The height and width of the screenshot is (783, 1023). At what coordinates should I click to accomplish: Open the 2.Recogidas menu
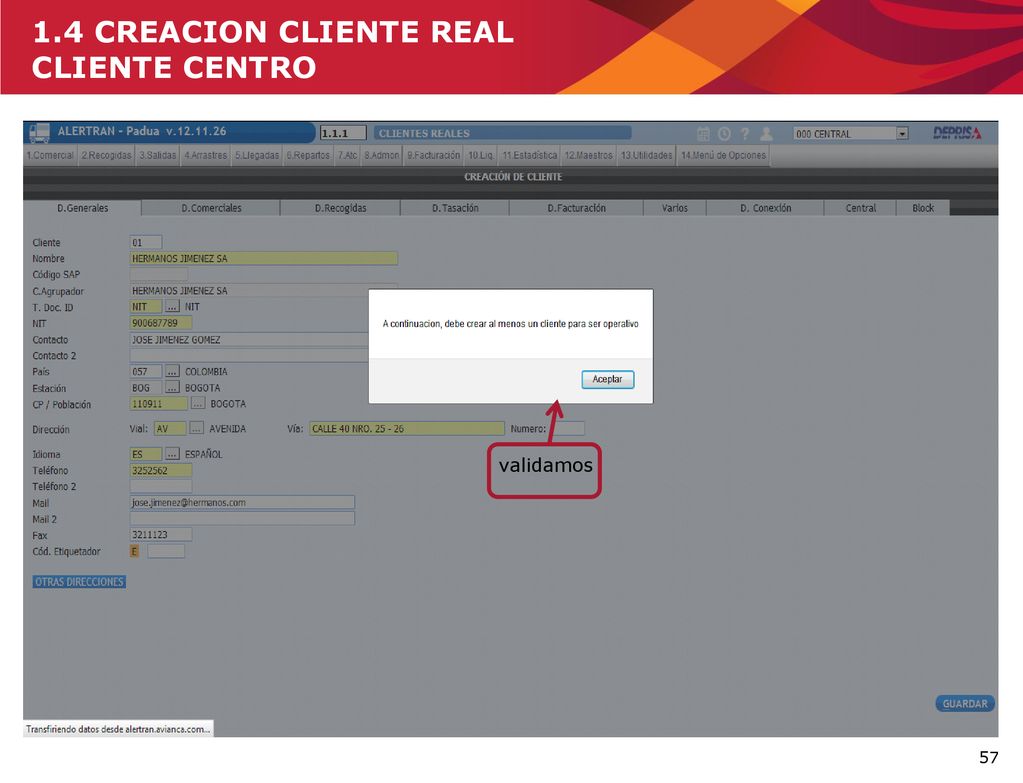(106, 155)
